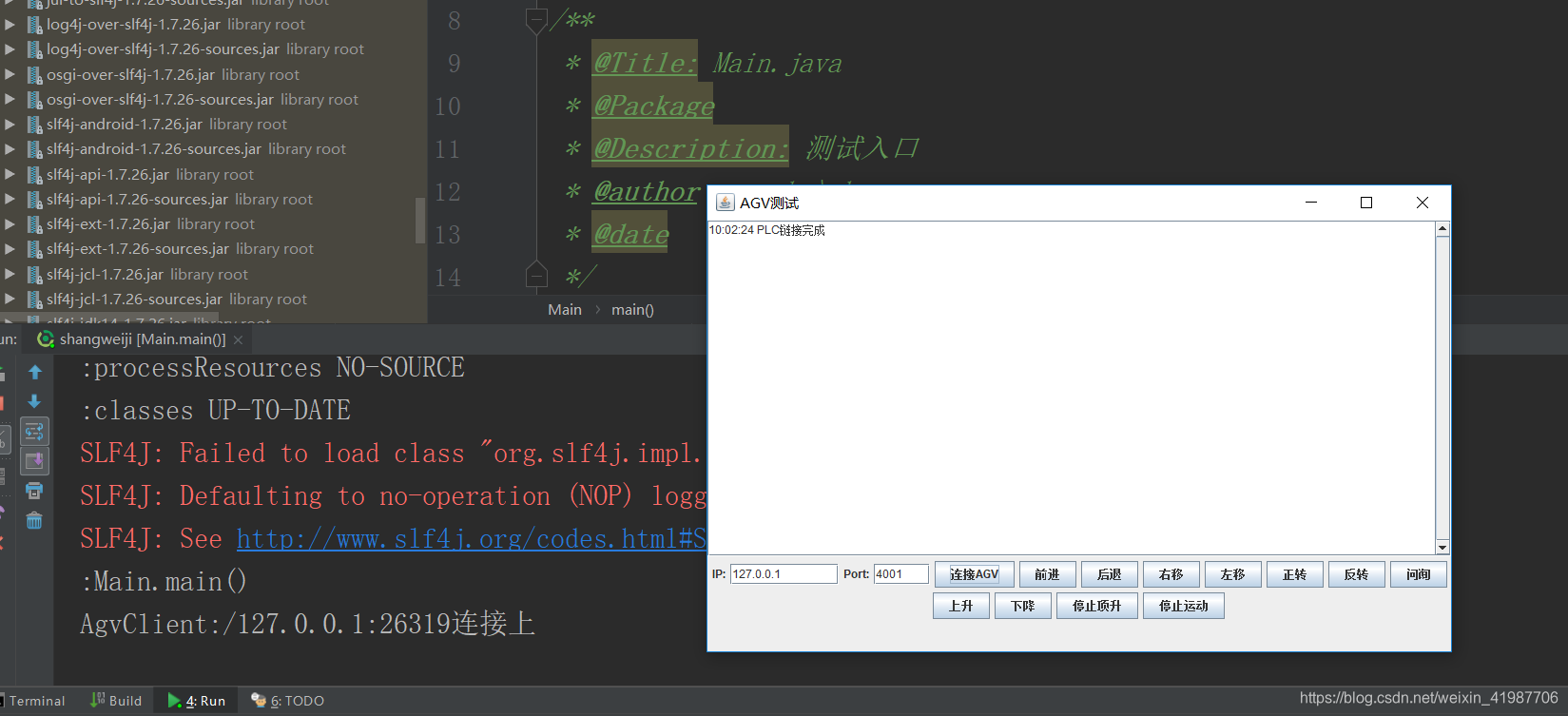Click the jar icon of slf4j-ext-1.7.26-sources.jar
Viewport: 1568px width, 716px height.
pos(35,249)
